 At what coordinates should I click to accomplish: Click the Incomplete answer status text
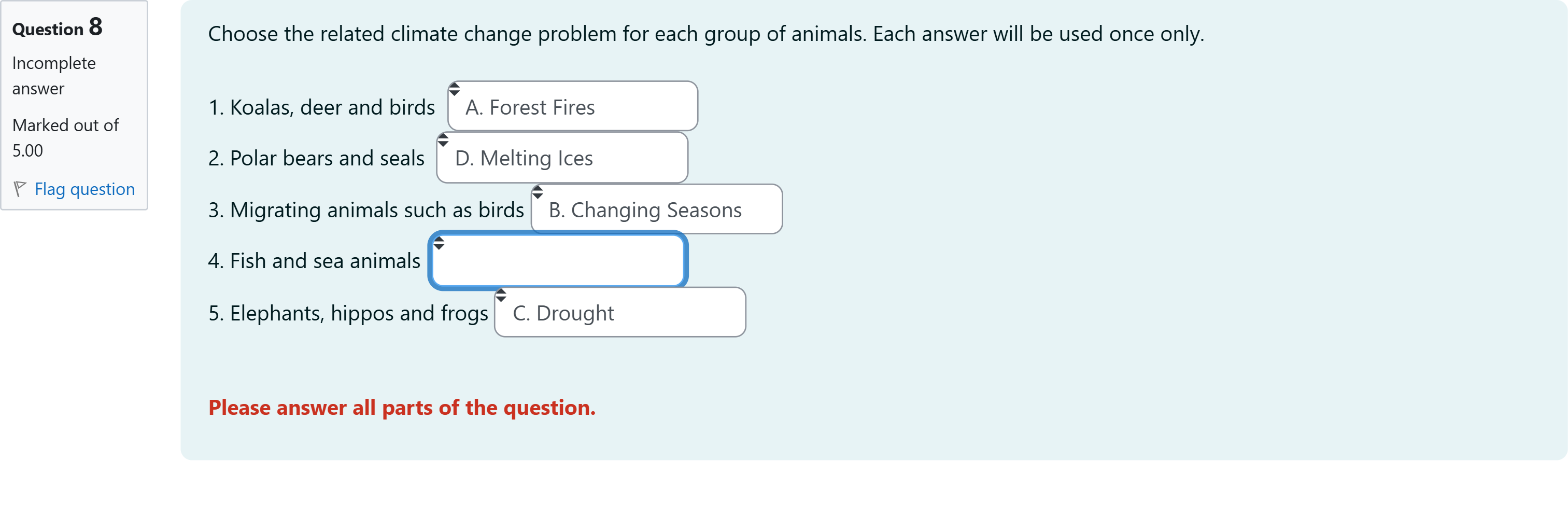pos(53,75)
